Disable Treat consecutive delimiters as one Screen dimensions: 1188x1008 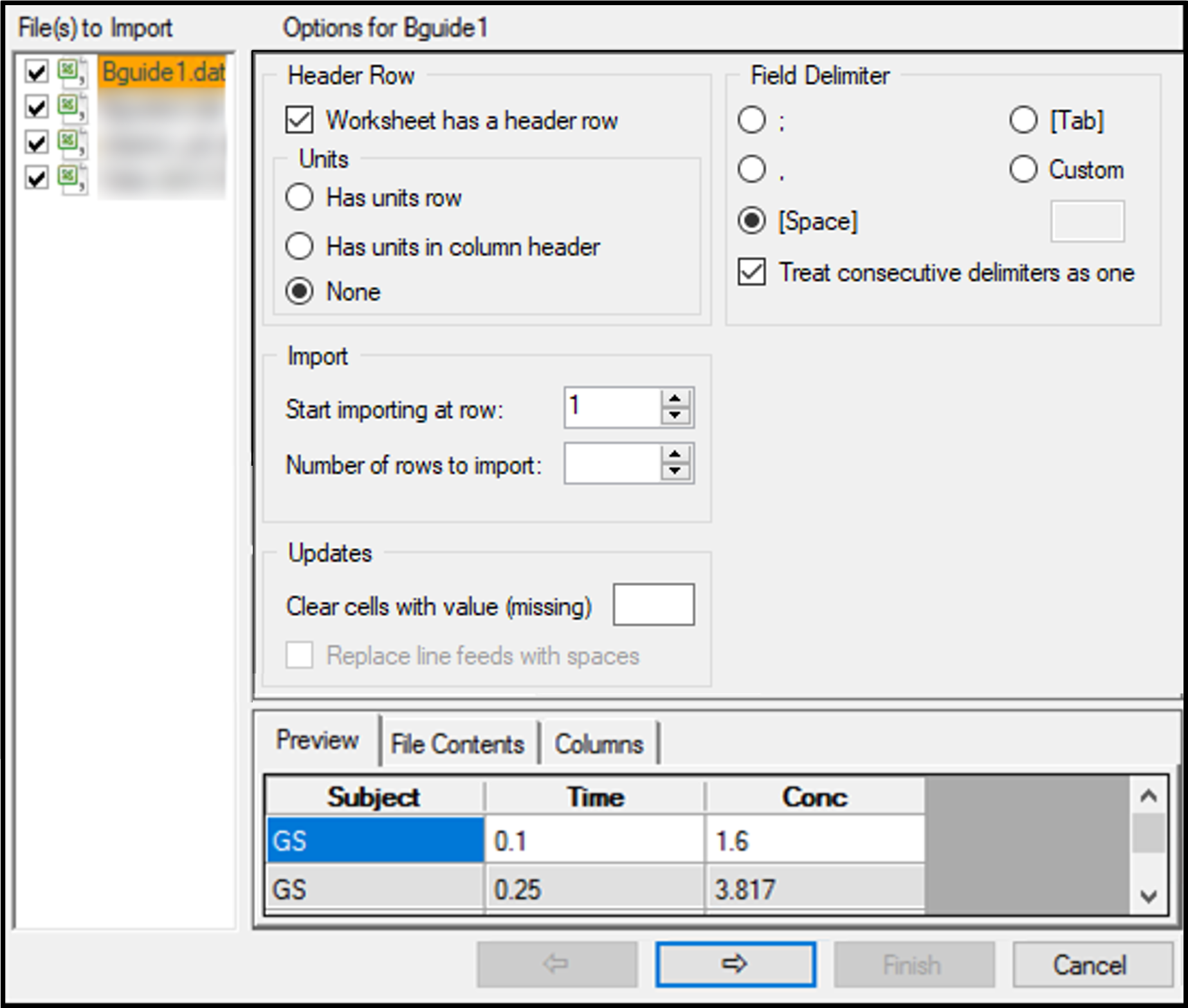751,272
